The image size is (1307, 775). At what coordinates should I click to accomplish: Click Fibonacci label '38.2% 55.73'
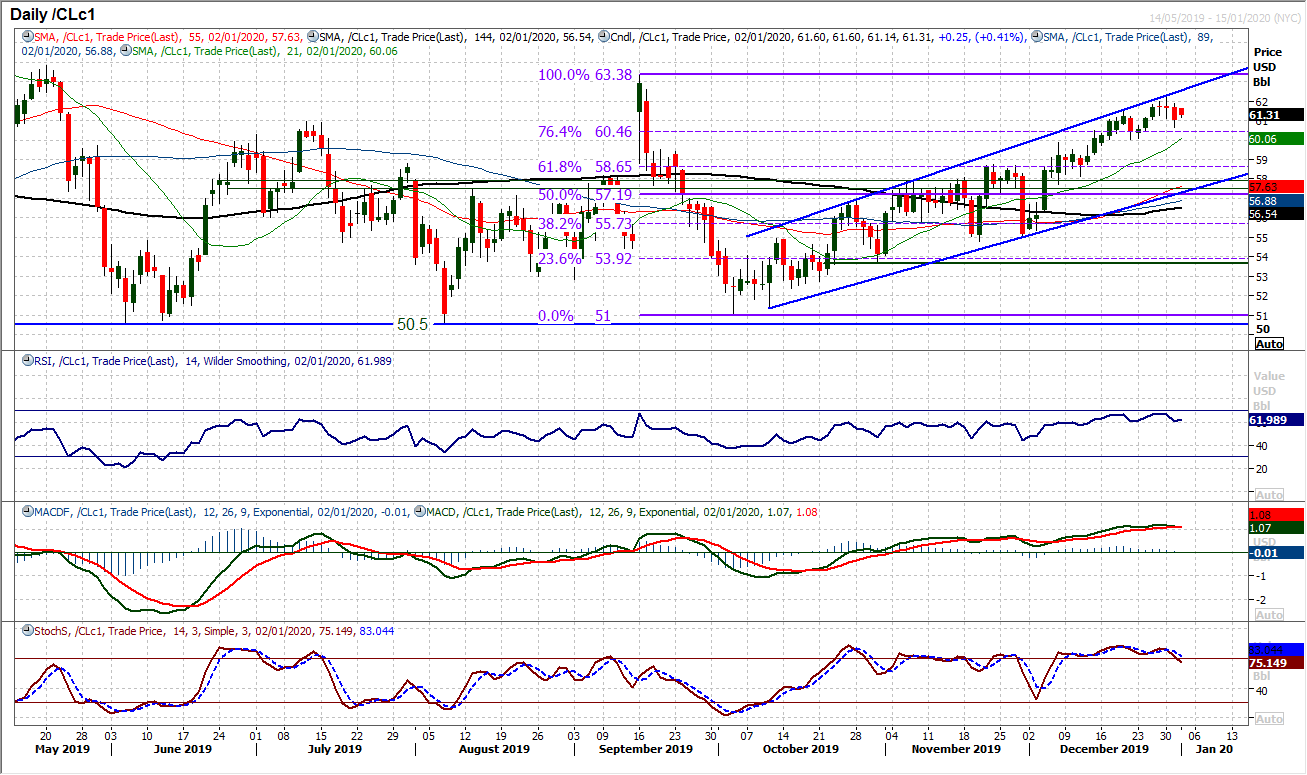[x=585, y=224]
